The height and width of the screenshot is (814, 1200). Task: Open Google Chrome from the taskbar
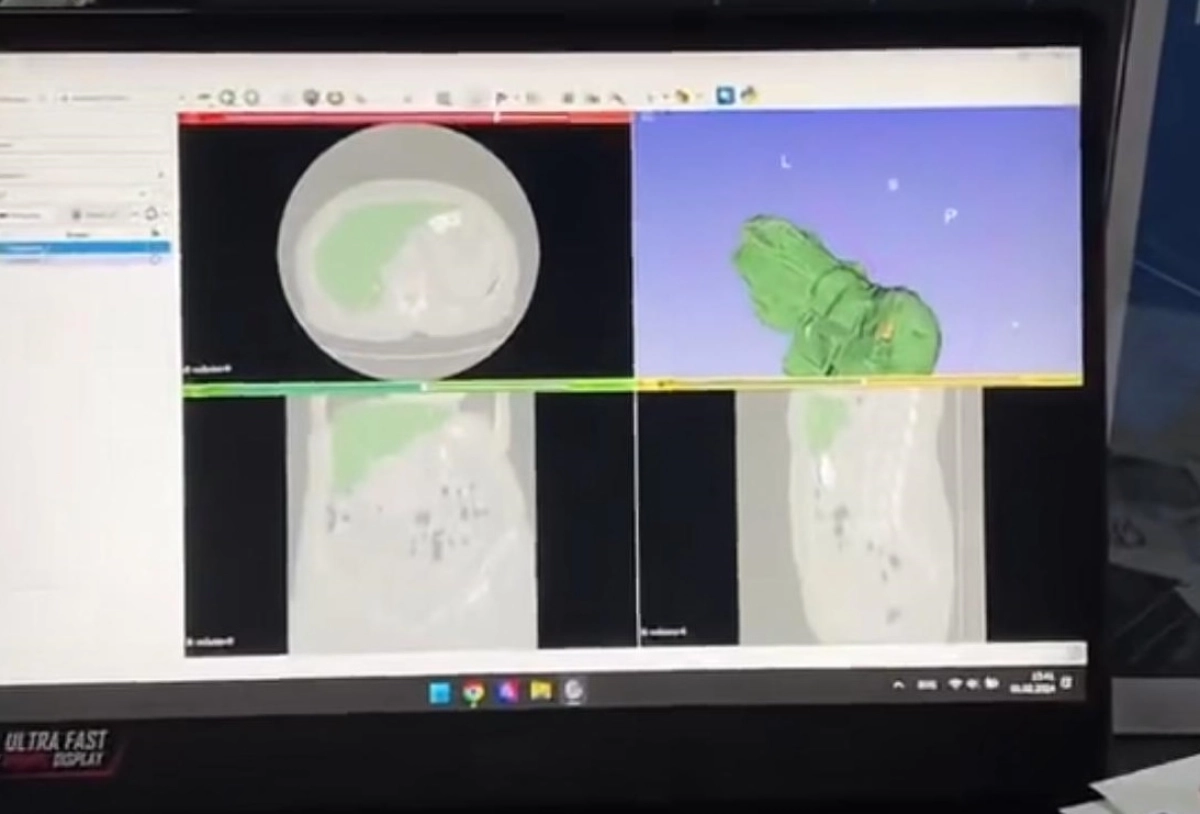tap(473, 692)
